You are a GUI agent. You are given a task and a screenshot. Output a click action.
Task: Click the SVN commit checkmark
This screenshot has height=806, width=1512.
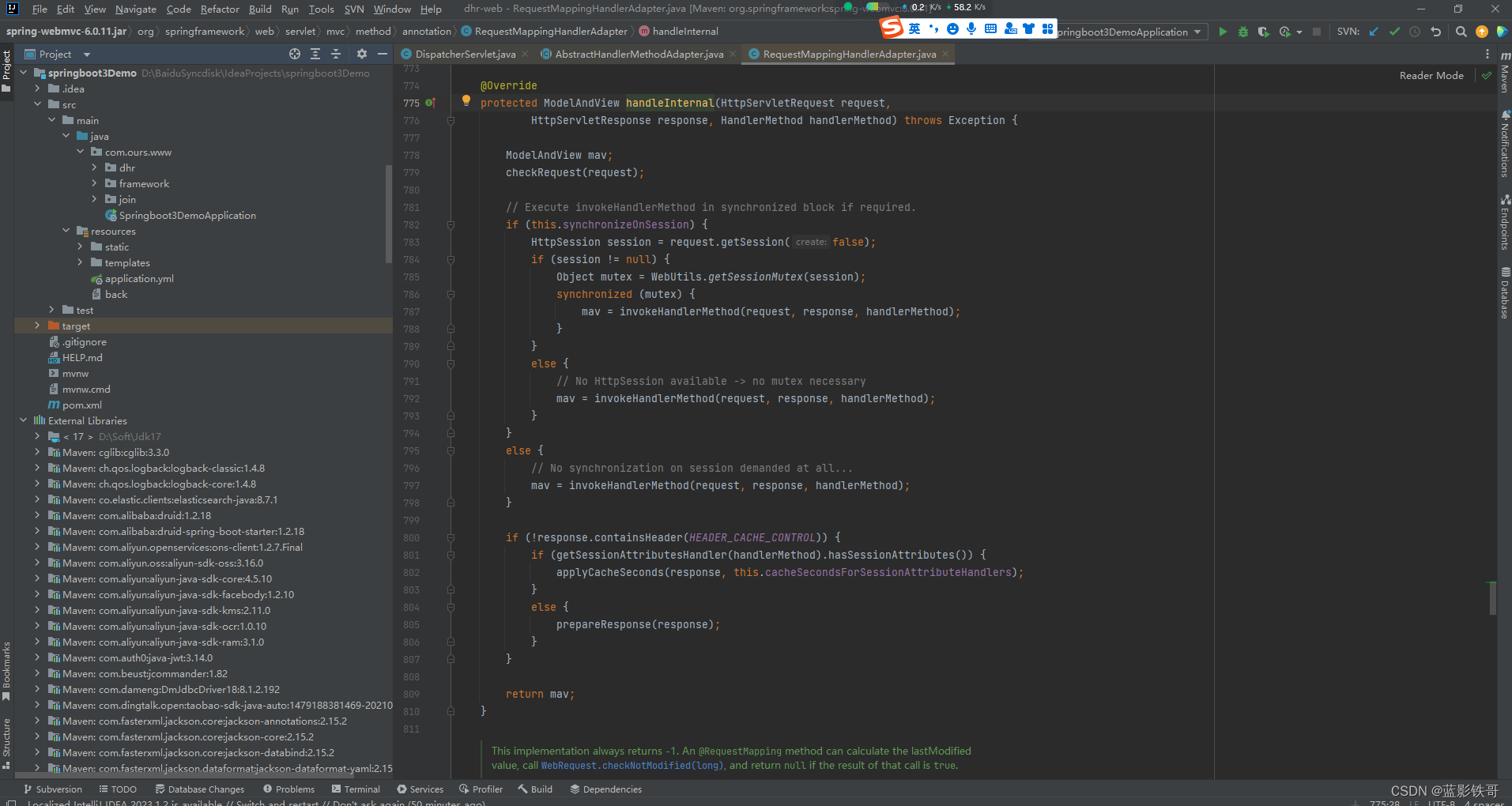click(1394, 32)
